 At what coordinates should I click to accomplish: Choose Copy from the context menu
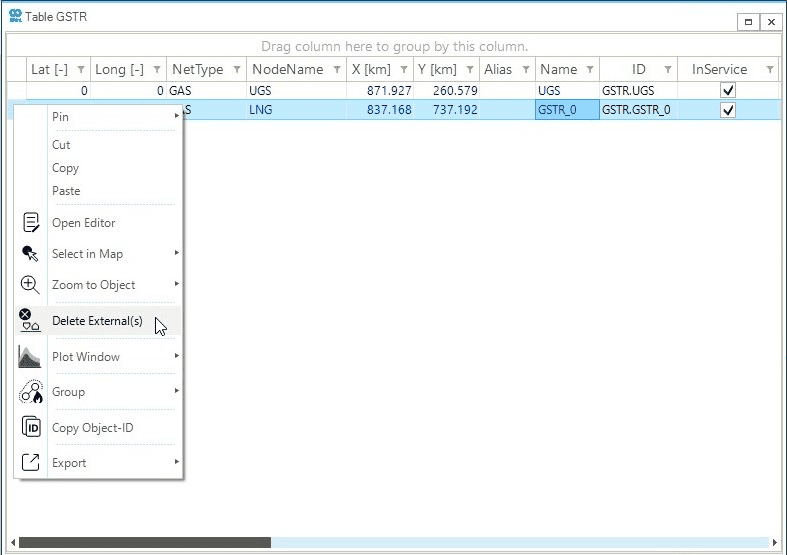click(98, 168)
